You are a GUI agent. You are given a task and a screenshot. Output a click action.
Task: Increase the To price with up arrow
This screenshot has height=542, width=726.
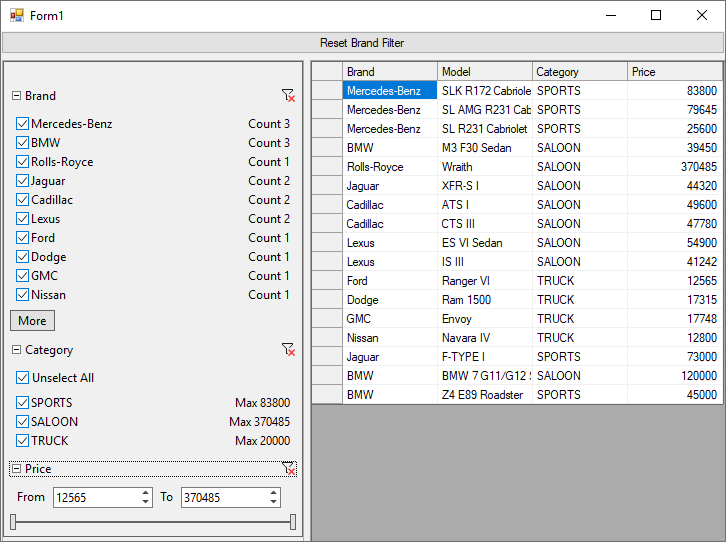click(x=274, y=493)
